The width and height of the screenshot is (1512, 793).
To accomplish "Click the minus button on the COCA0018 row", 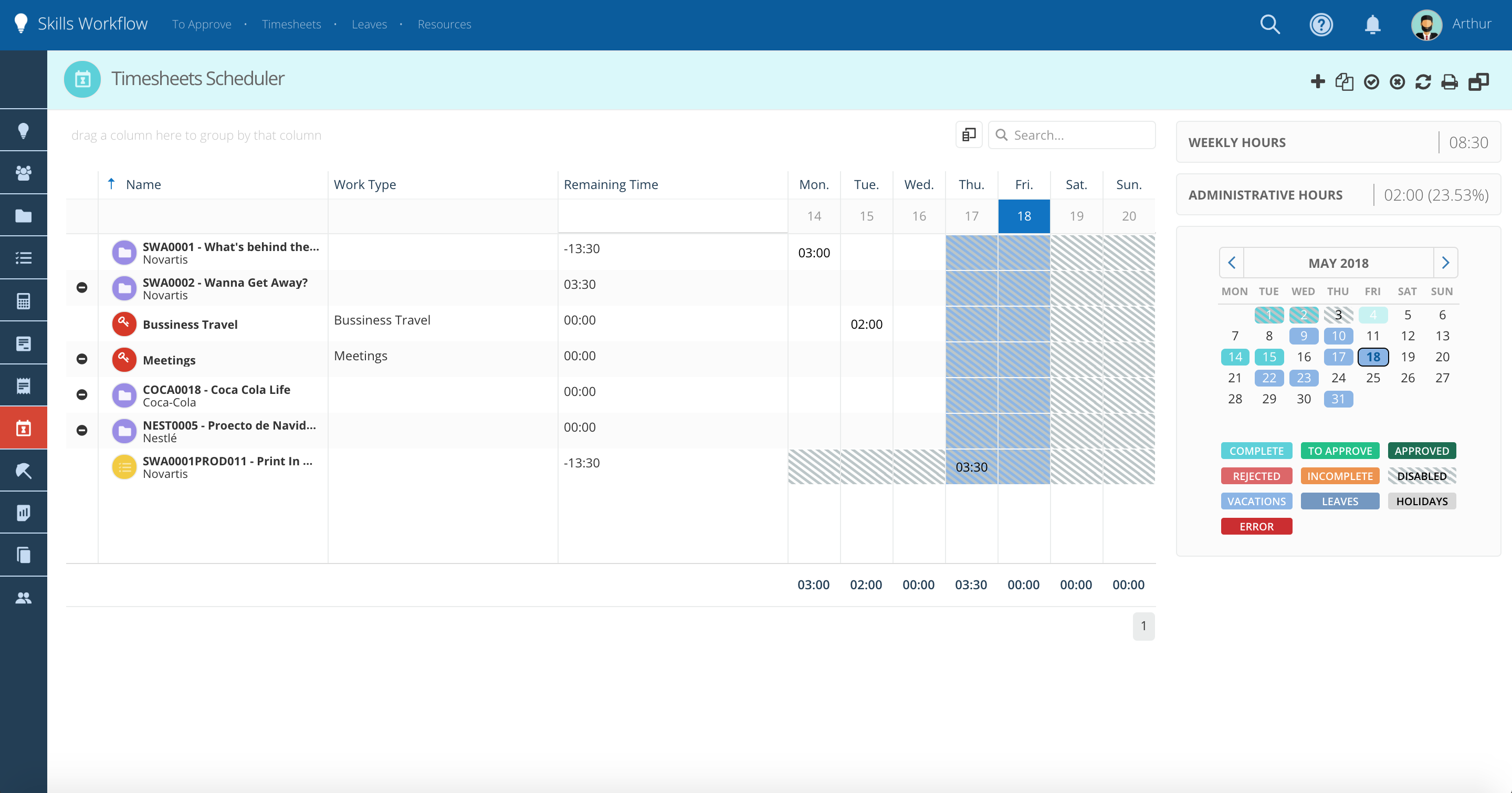I will click(x=82, y=395).
